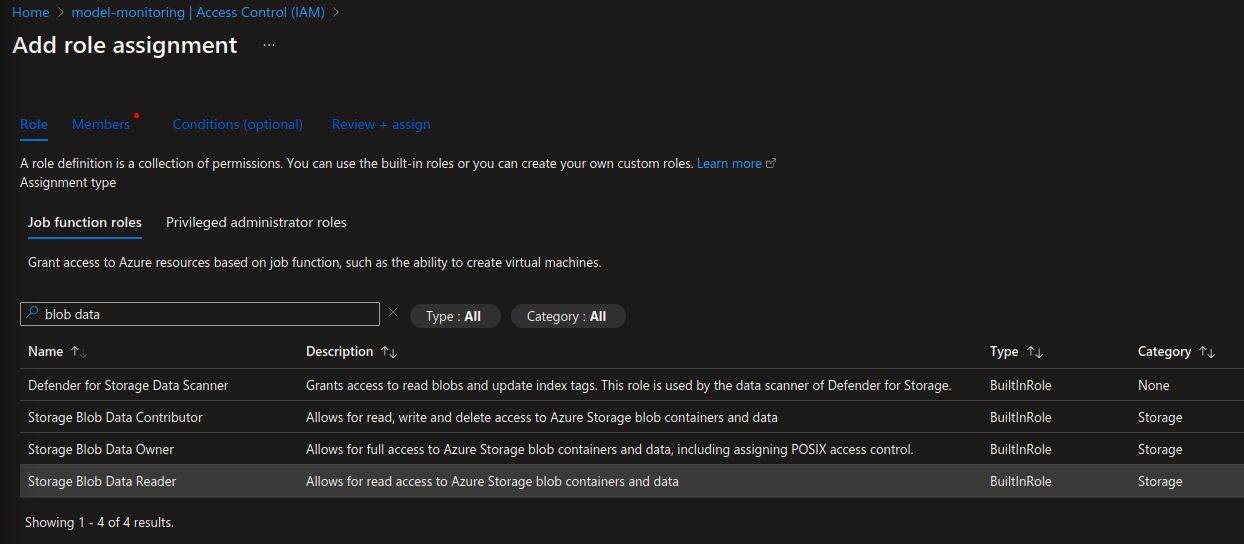The height and width of the screenshot is (544, 1244).
Task: Sort by Type column arrows
Action: (1035, 352)
